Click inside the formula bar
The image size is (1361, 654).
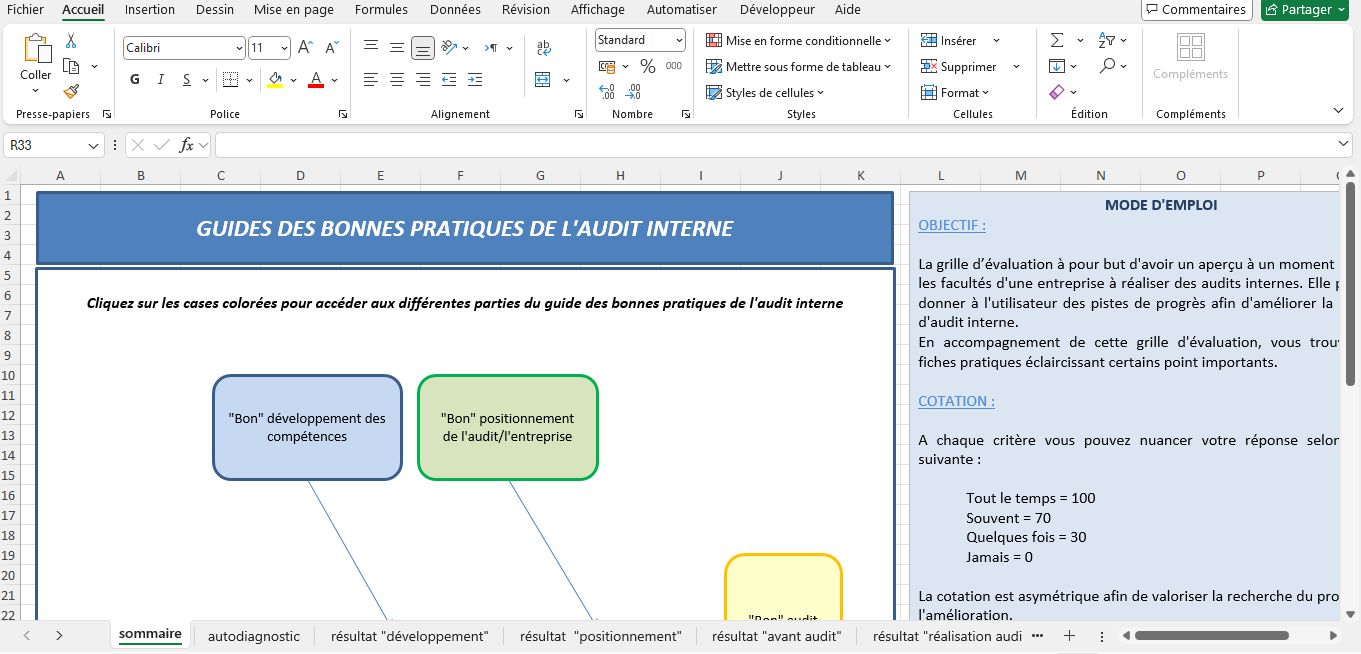click(700, 143)
